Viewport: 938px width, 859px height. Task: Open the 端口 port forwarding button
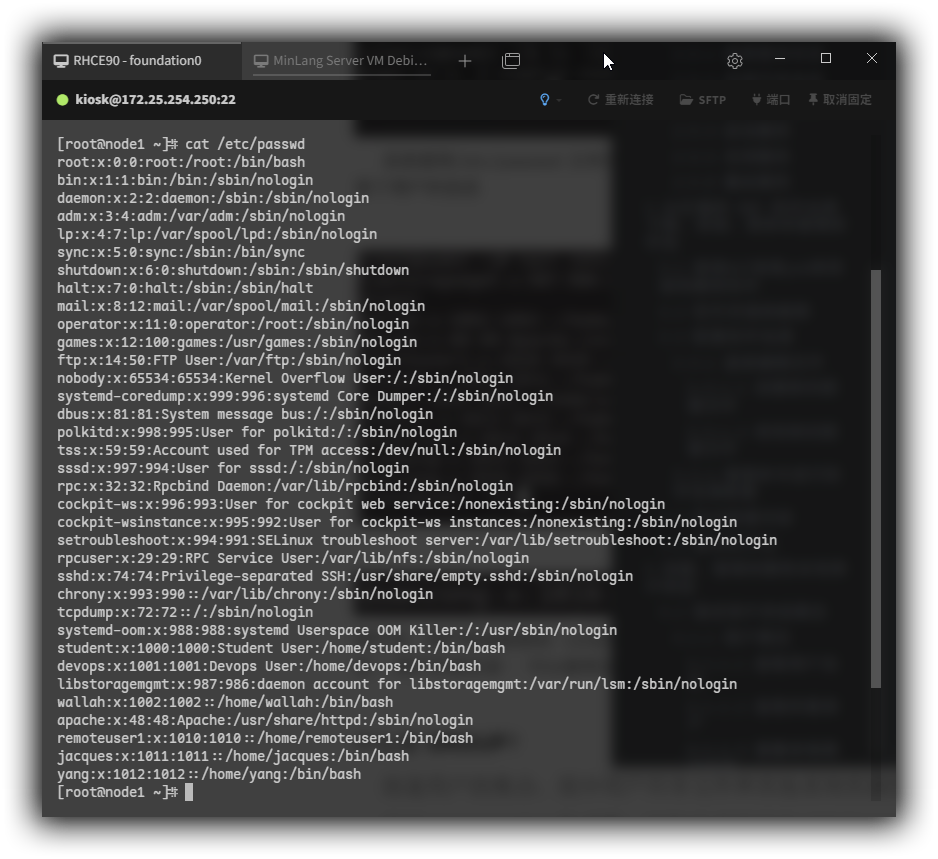770,100
